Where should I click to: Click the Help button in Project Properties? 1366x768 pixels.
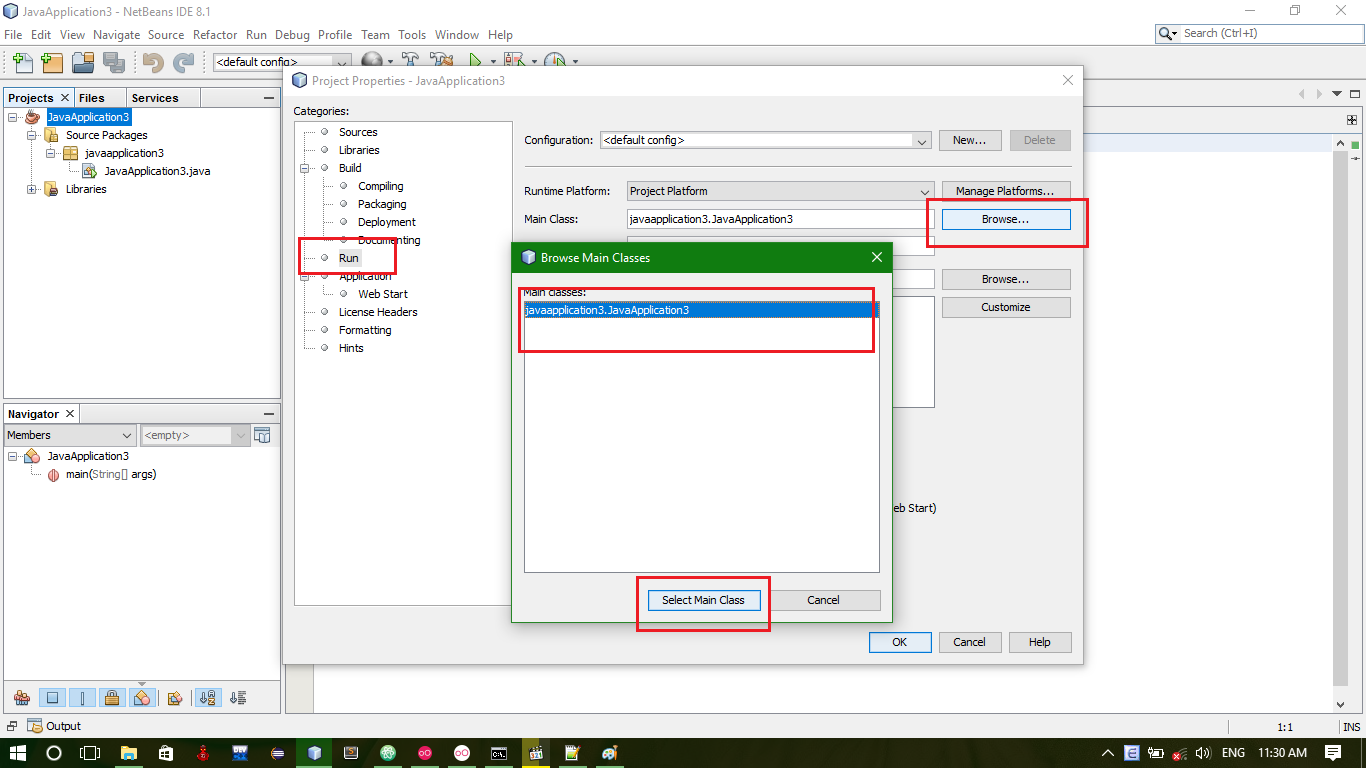click(x=1039, y=642)
